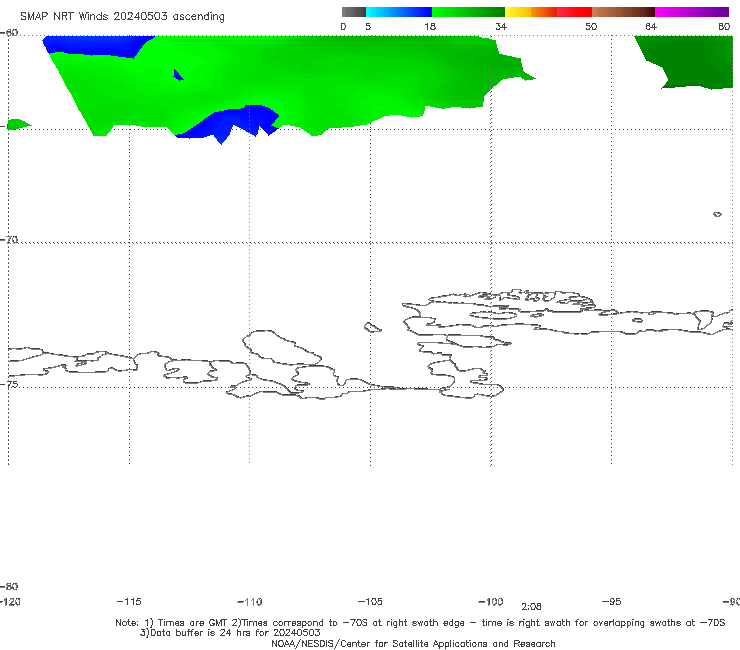Click the longitude label '-105'

(x=370, y=602)
